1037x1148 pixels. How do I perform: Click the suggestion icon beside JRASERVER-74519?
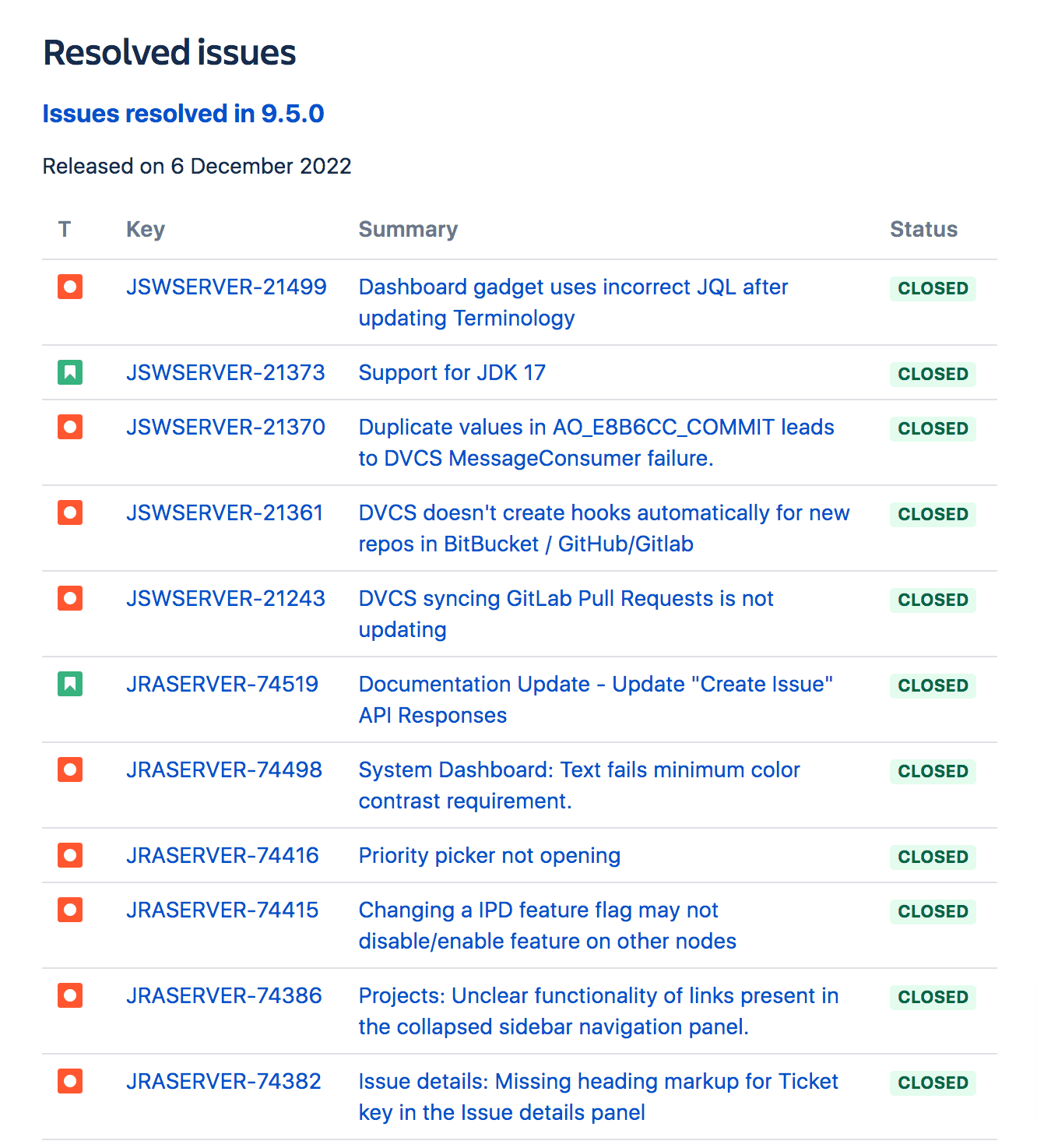click(x=70, y=685)
